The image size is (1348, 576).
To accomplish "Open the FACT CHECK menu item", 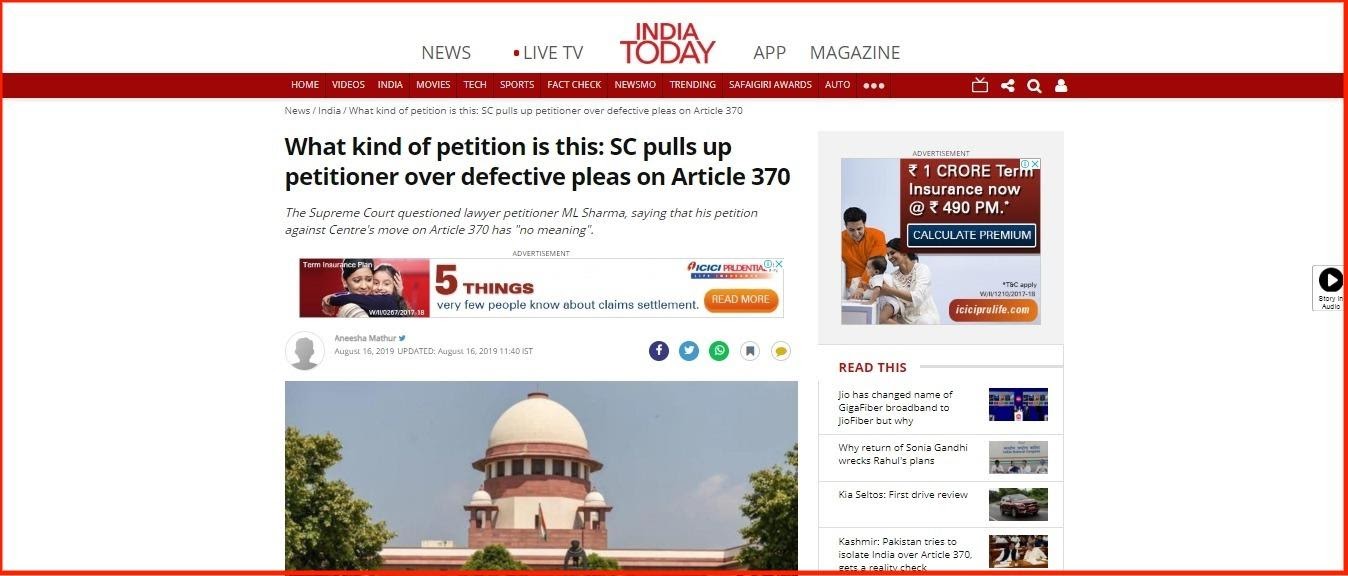I will coord(574,85).
